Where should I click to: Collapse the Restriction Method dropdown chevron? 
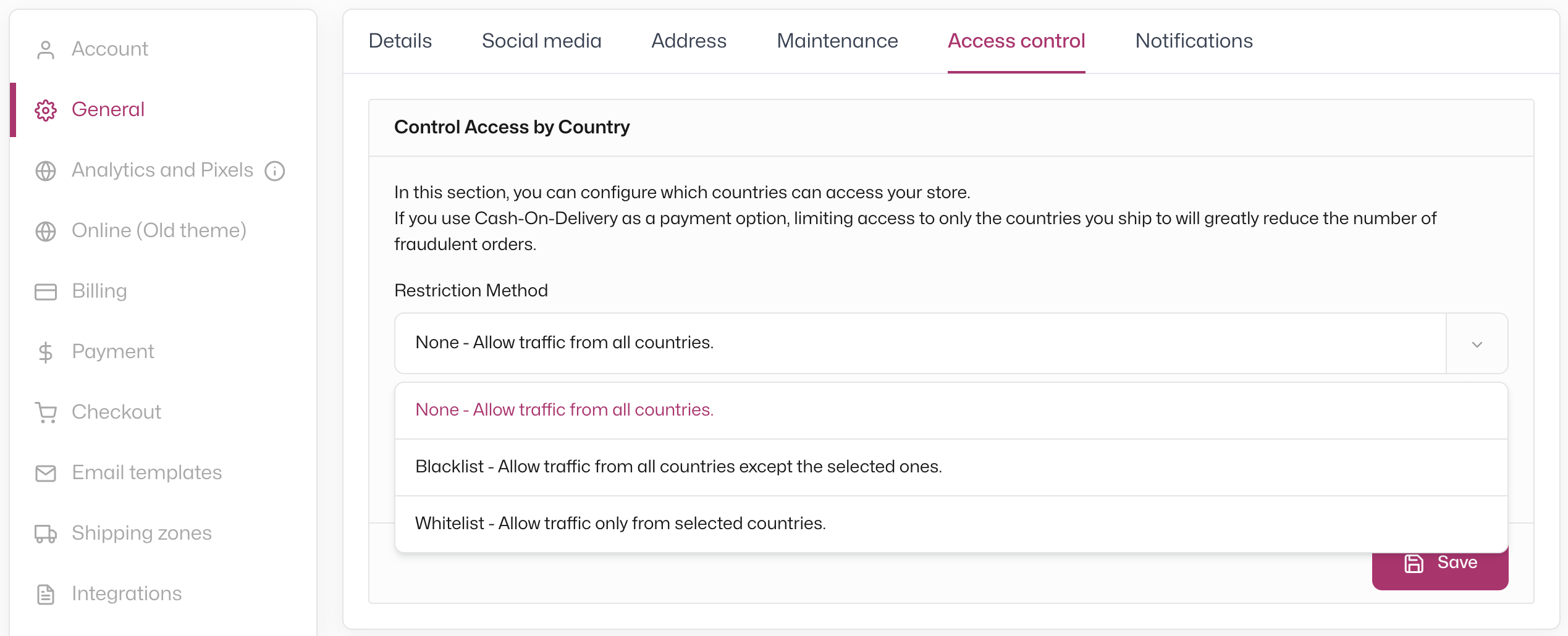(x=1477, y=344)
